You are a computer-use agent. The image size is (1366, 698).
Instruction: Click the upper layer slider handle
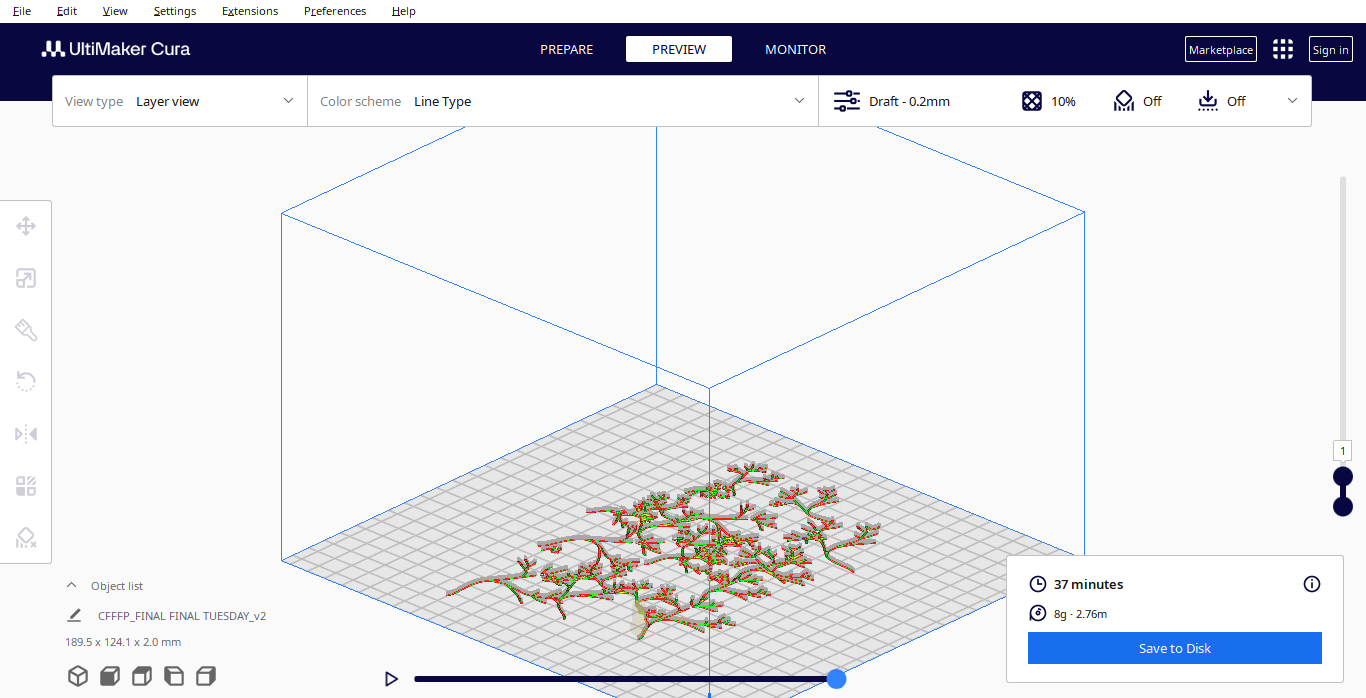[1343, 476]
